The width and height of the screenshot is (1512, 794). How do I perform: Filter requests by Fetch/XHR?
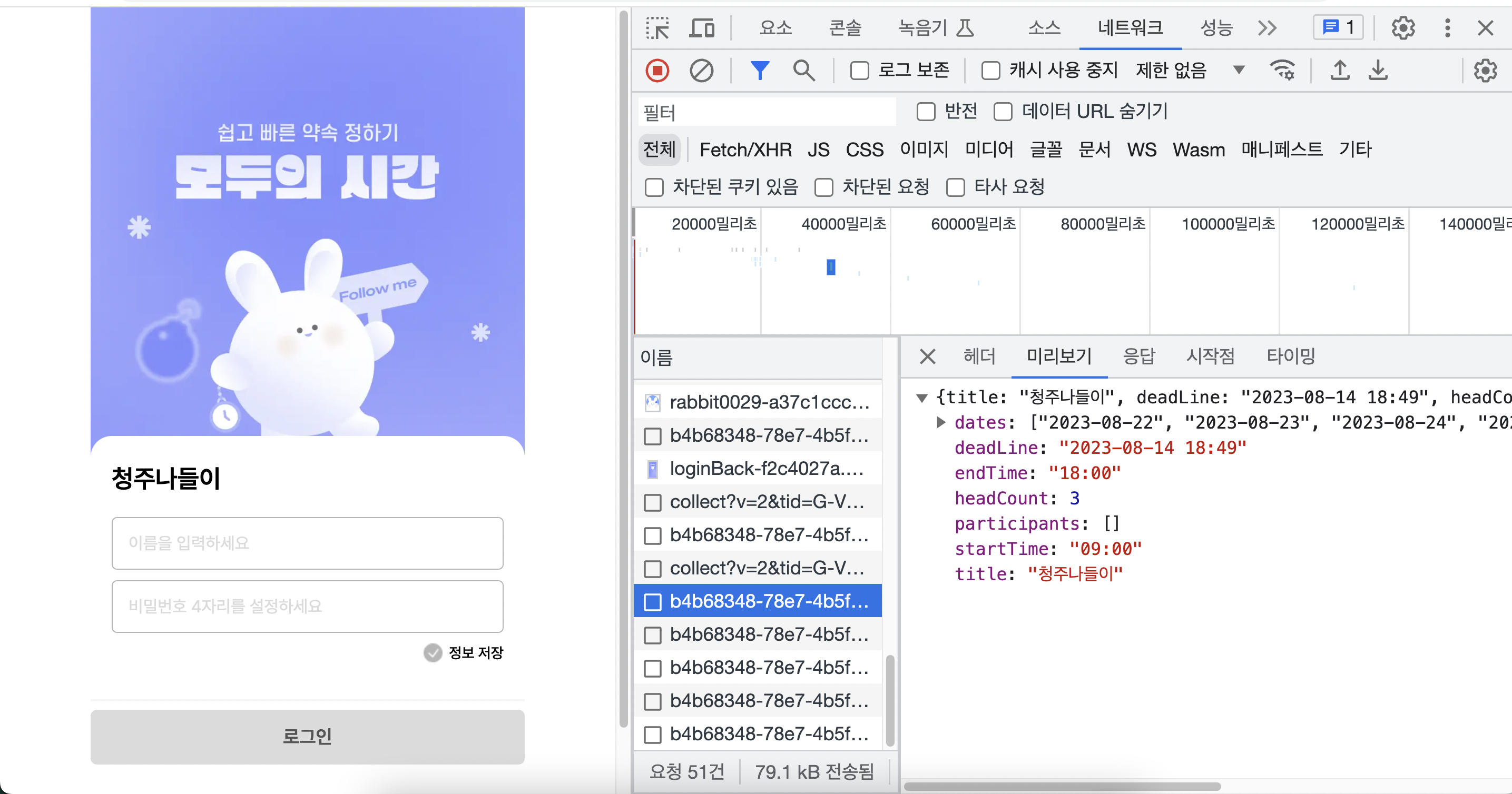(745, 150)
